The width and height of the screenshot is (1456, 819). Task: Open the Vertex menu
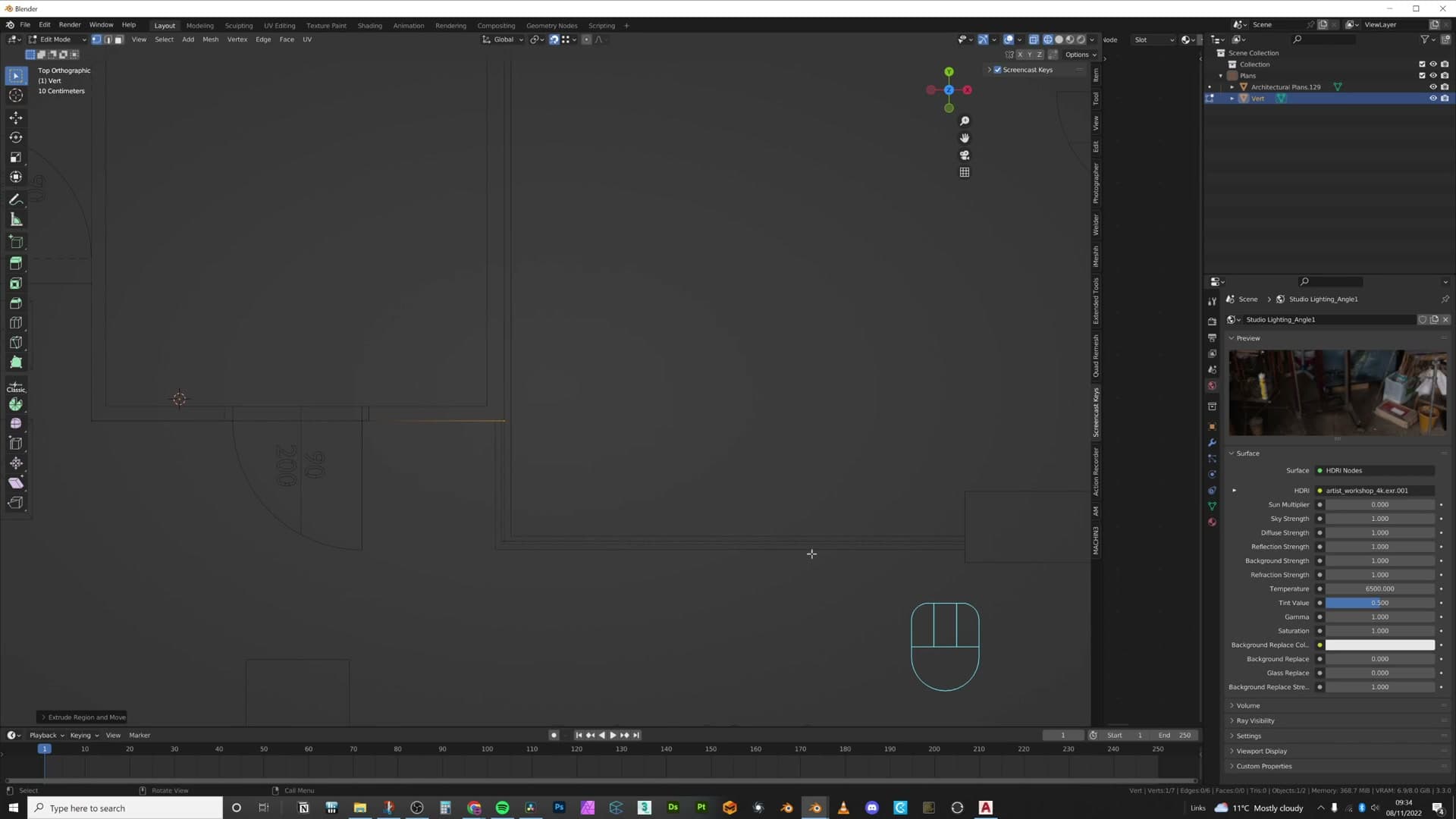point(237,39)
